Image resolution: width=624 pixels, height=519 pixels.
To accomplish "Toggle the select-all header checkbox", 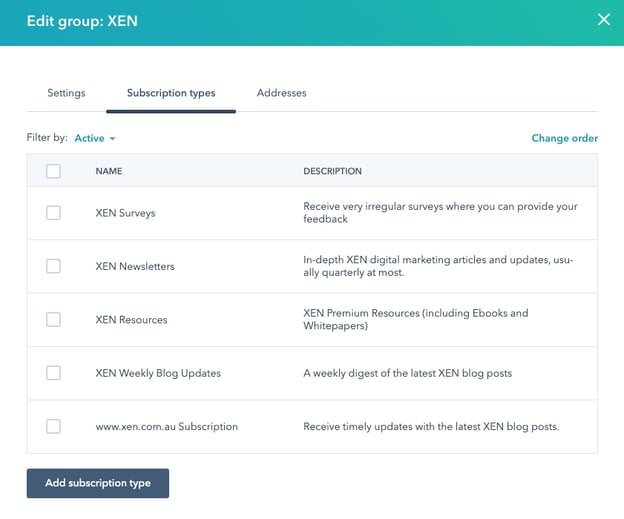I will [53, 171].
